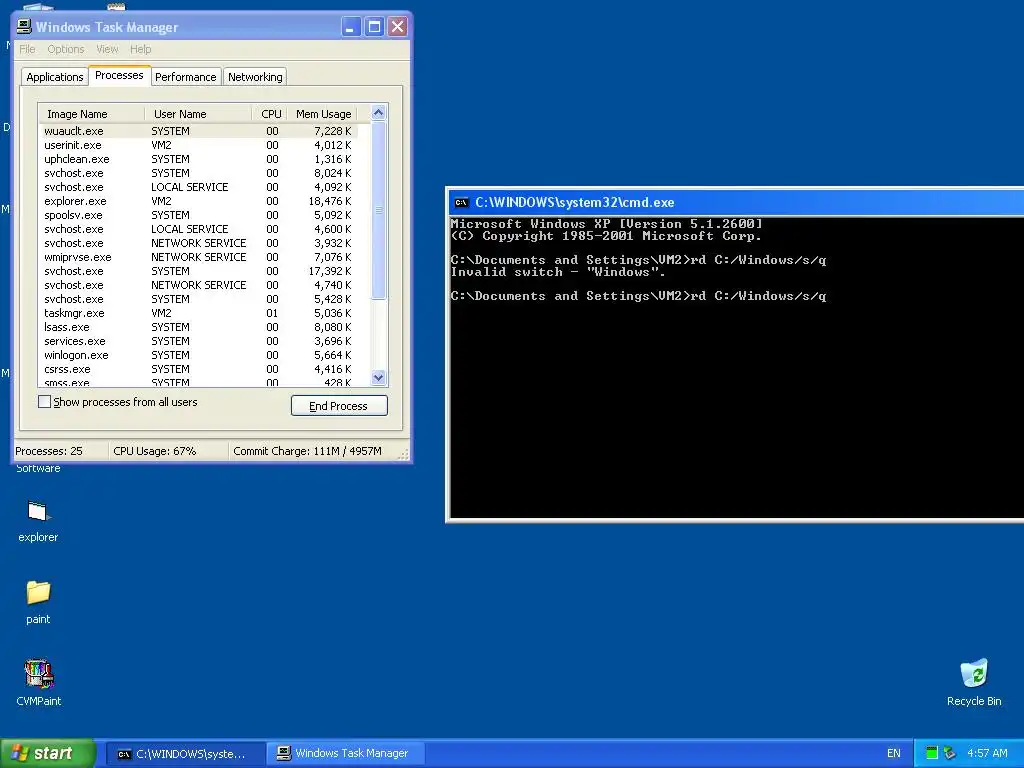The width and height of the screenshot is (1024, 768).
Task: Open the View menu in Task Manager
Action: 107,49
